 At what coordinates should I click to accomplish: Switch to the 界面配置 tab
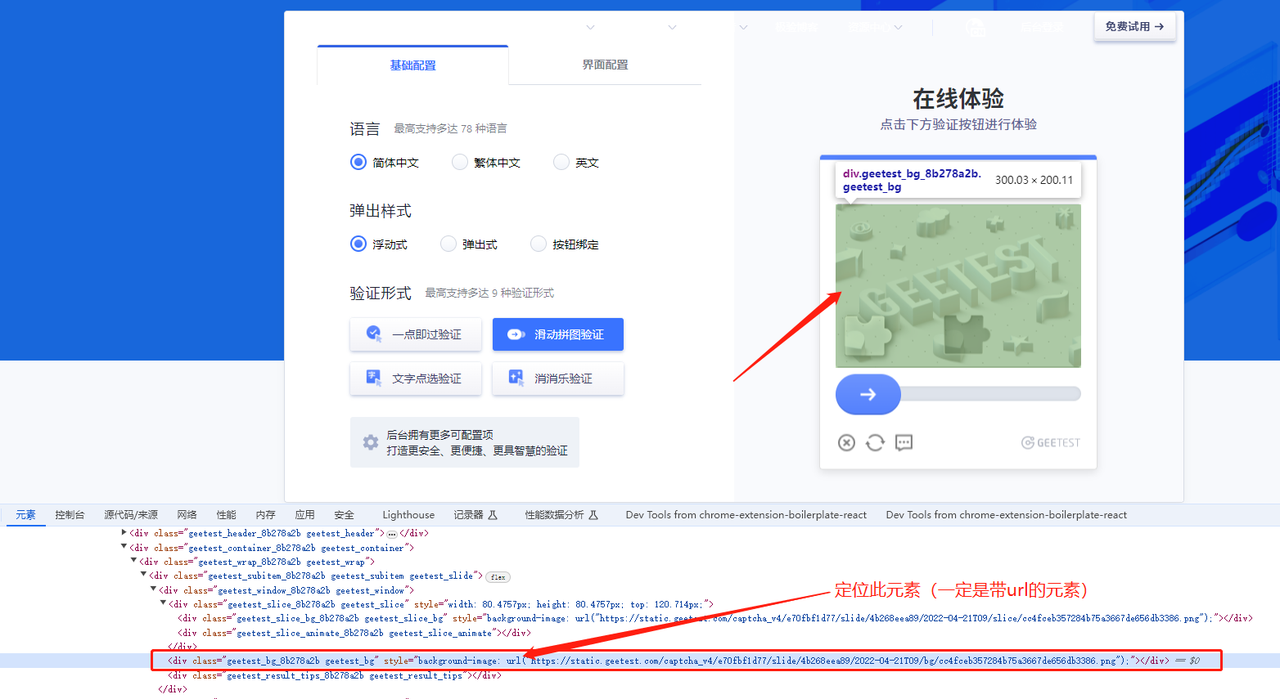point(605,65)
